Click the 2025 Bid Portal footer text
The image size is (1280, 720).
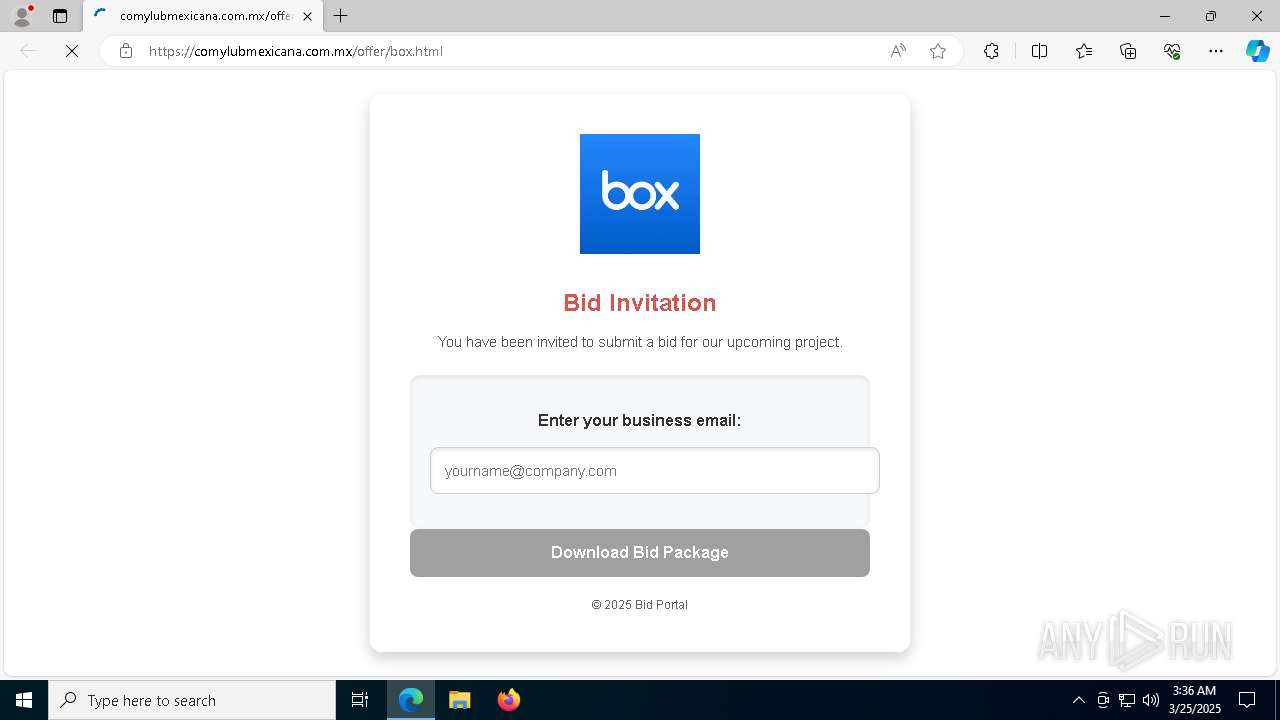(640, 605)
